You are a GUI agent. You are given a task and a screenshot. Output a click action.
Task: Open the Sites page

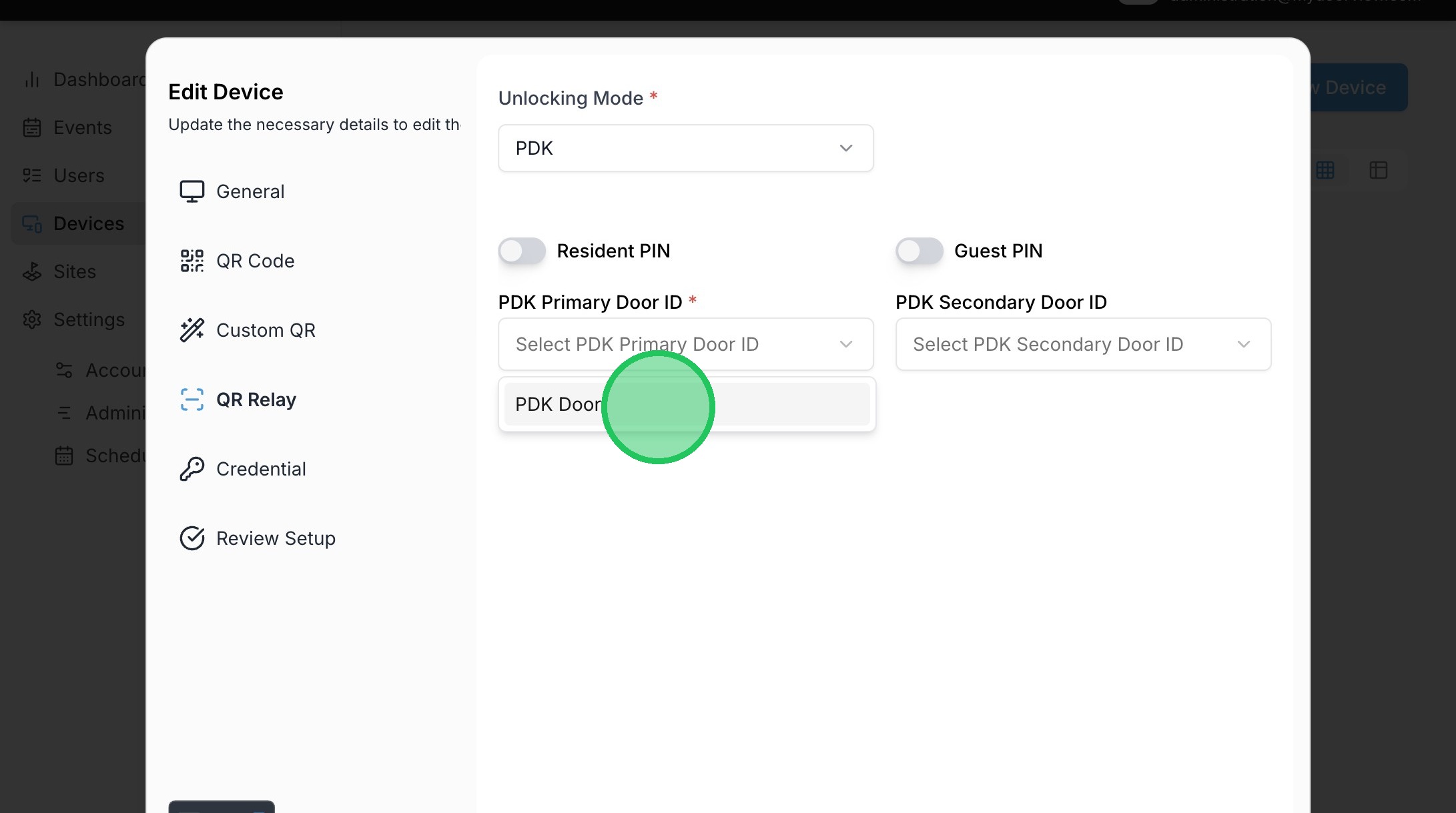tap(74, 271)
